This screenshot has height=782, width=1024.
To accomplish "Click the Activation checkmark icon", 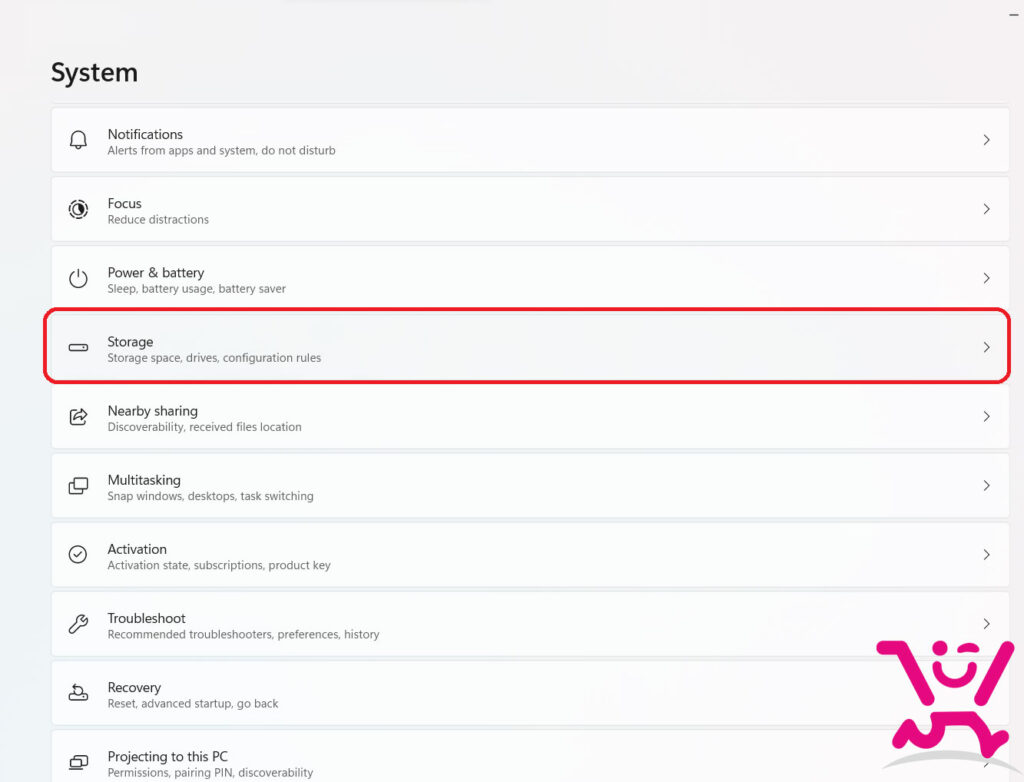I will click(78, 555).
